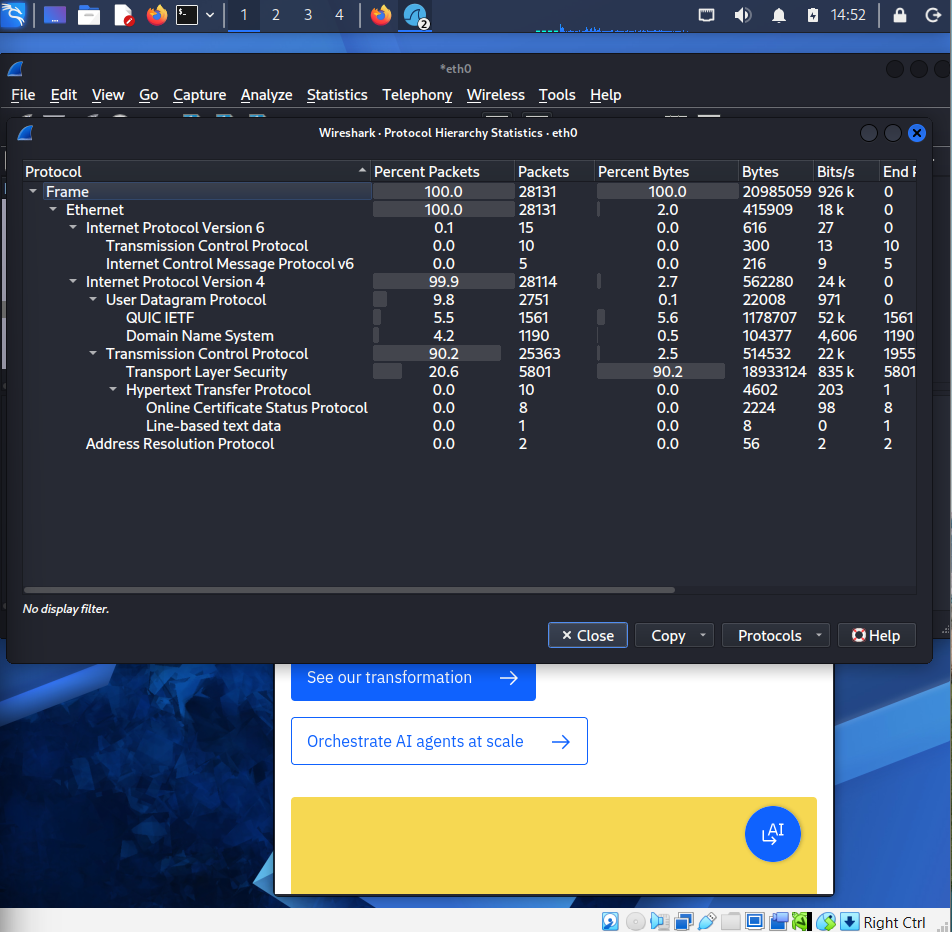952x932 pixels.
Task: Click the 14:52 clock
Action: pos(848,15)
